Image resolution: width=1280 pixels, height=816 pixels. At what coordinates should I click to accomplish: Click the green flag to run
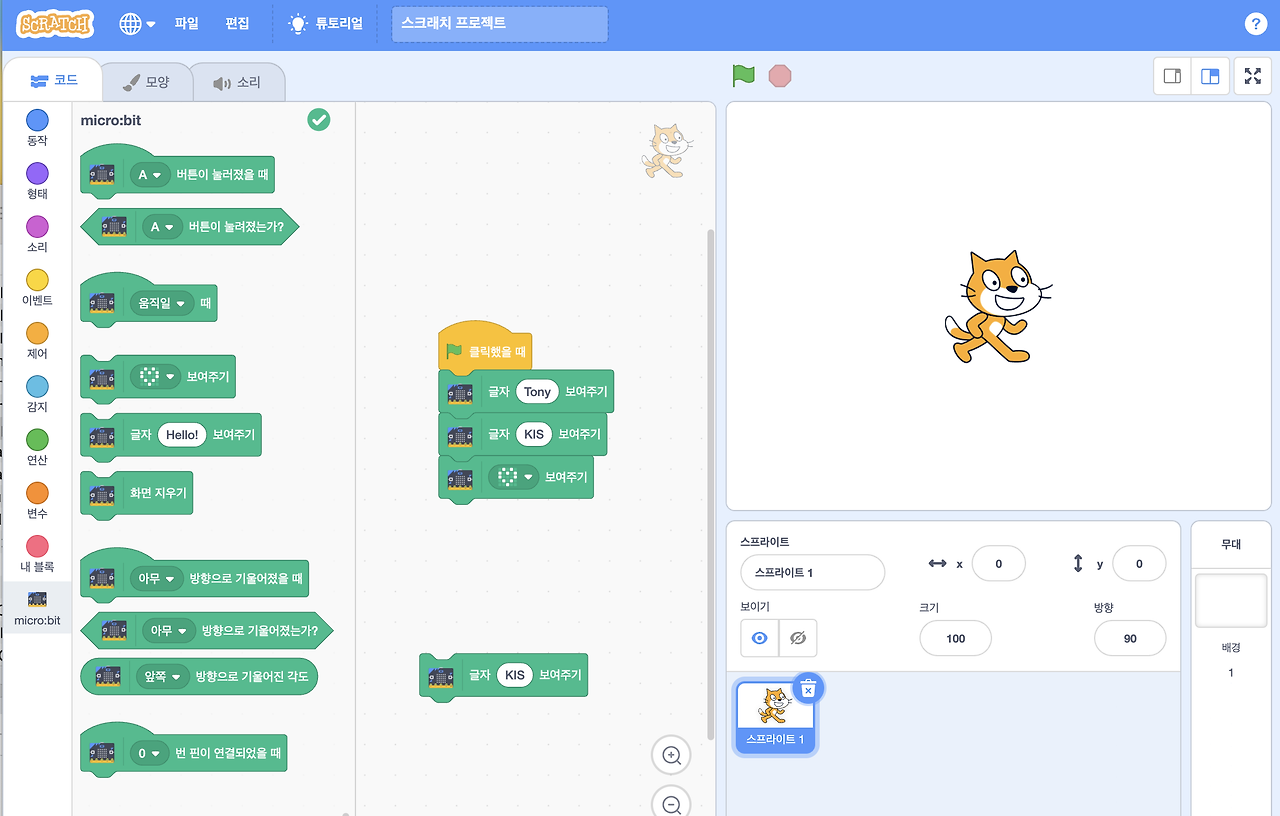click(x=743, y=76)
